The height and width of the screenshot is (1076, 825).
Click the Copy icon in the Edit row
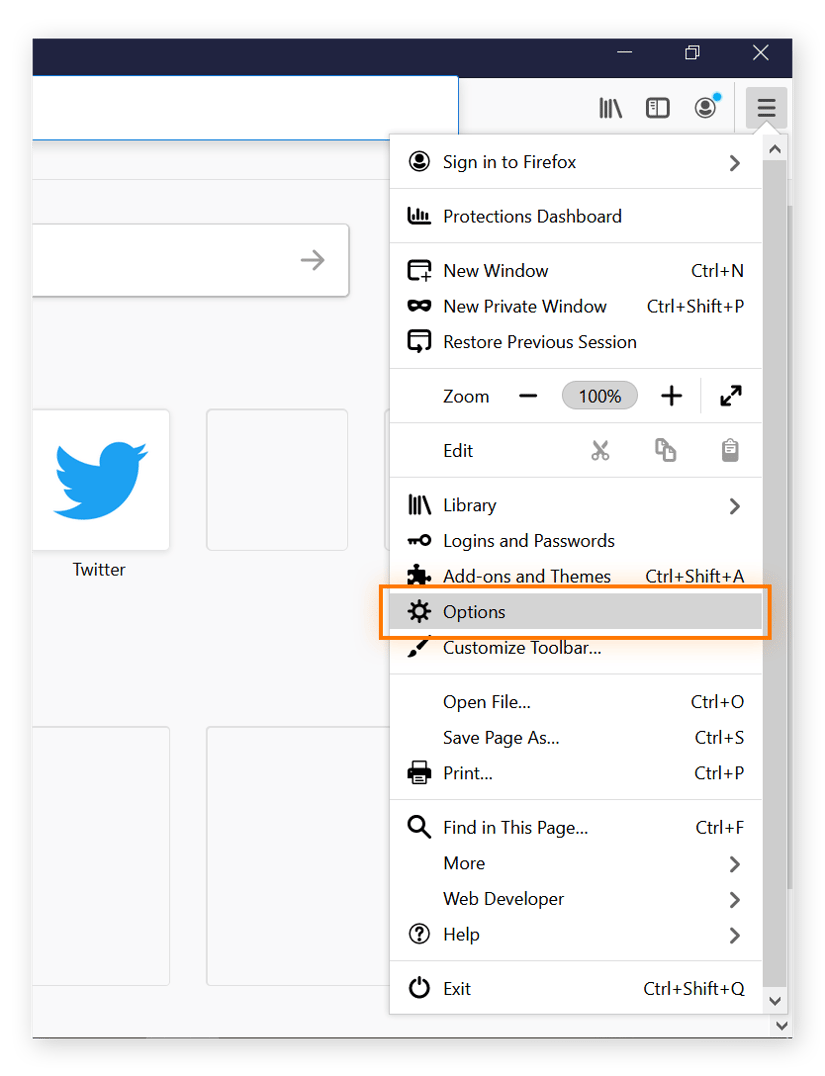[x=665, y=450]
